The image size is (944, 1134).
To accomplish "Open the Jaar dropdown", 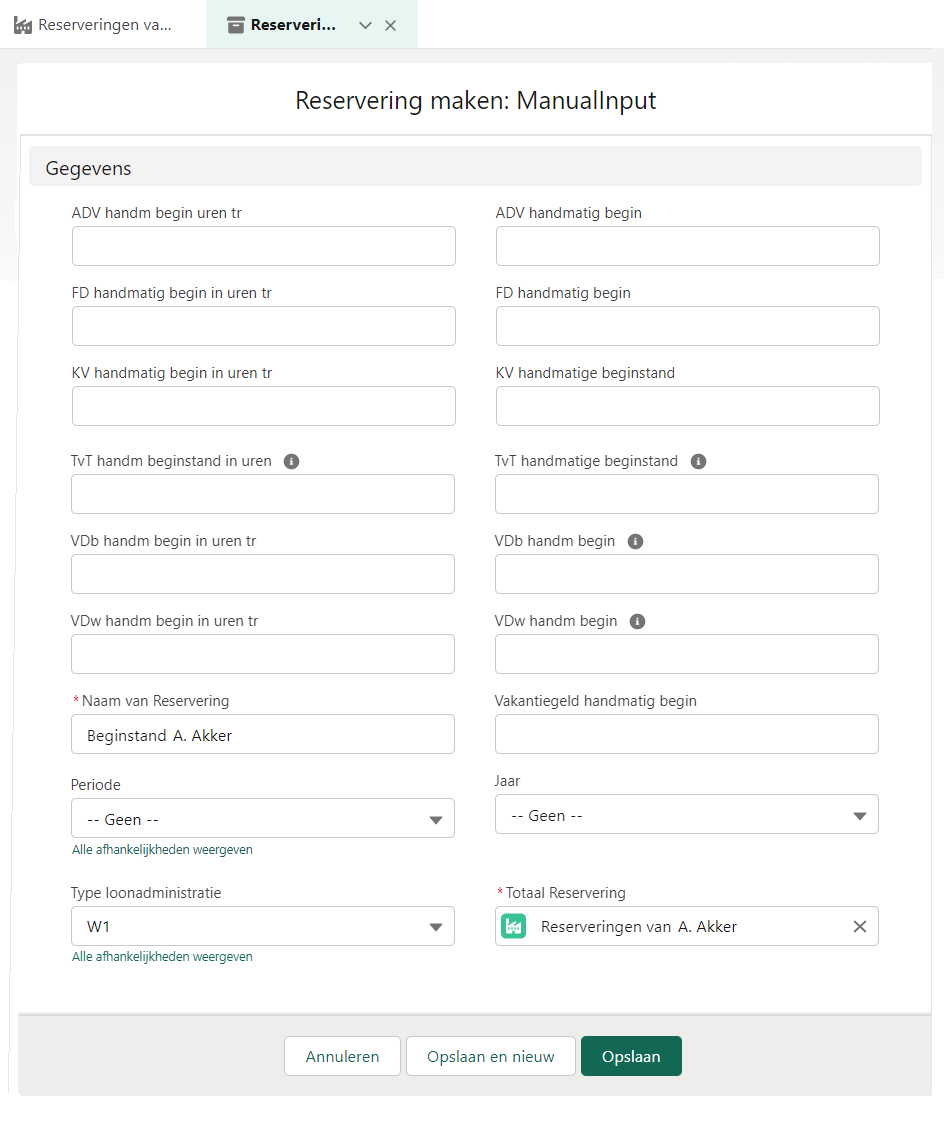I will [x=686, y=814].
